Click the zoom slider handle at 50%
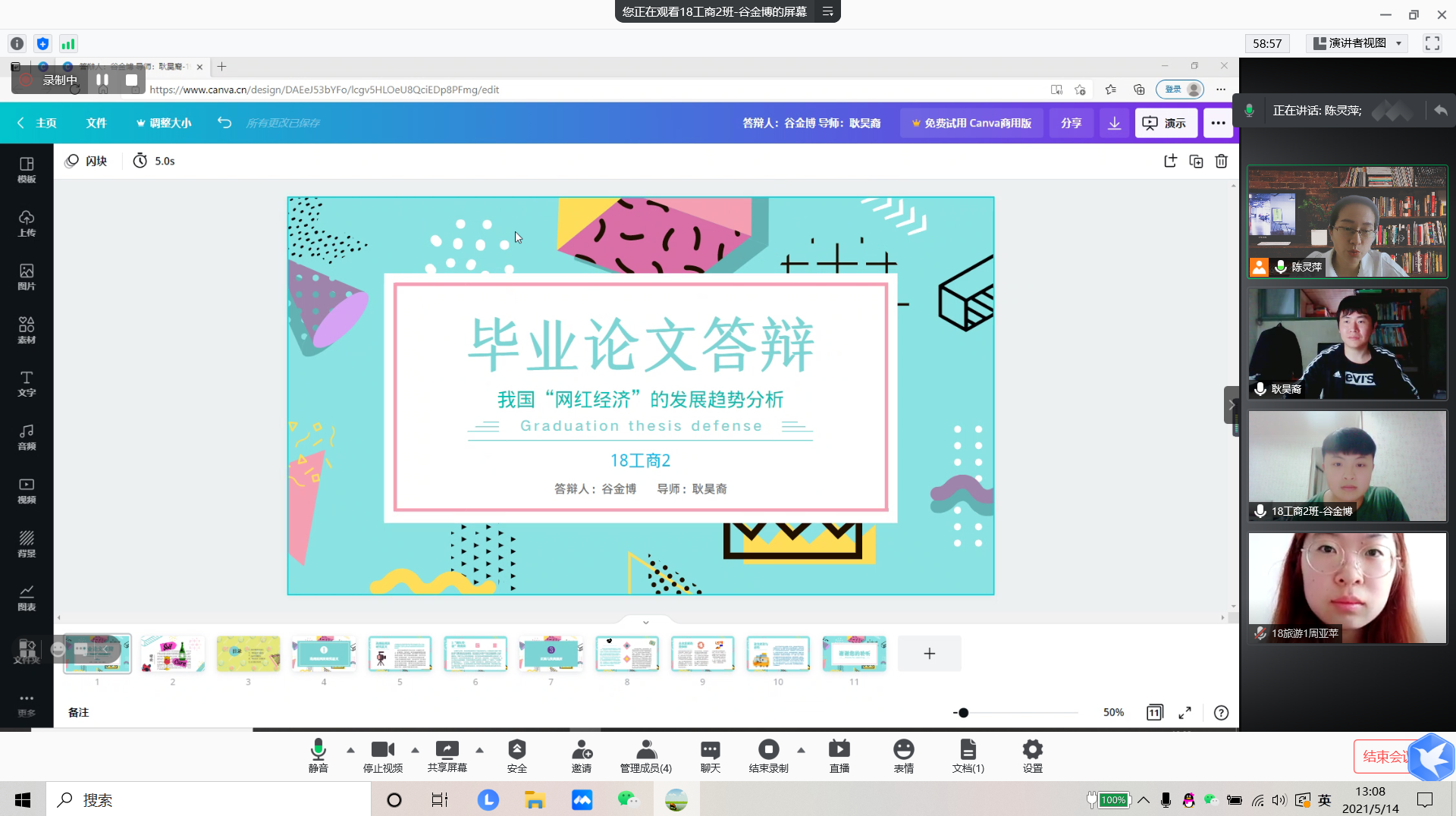1456x816 pixels. [963, 713]
